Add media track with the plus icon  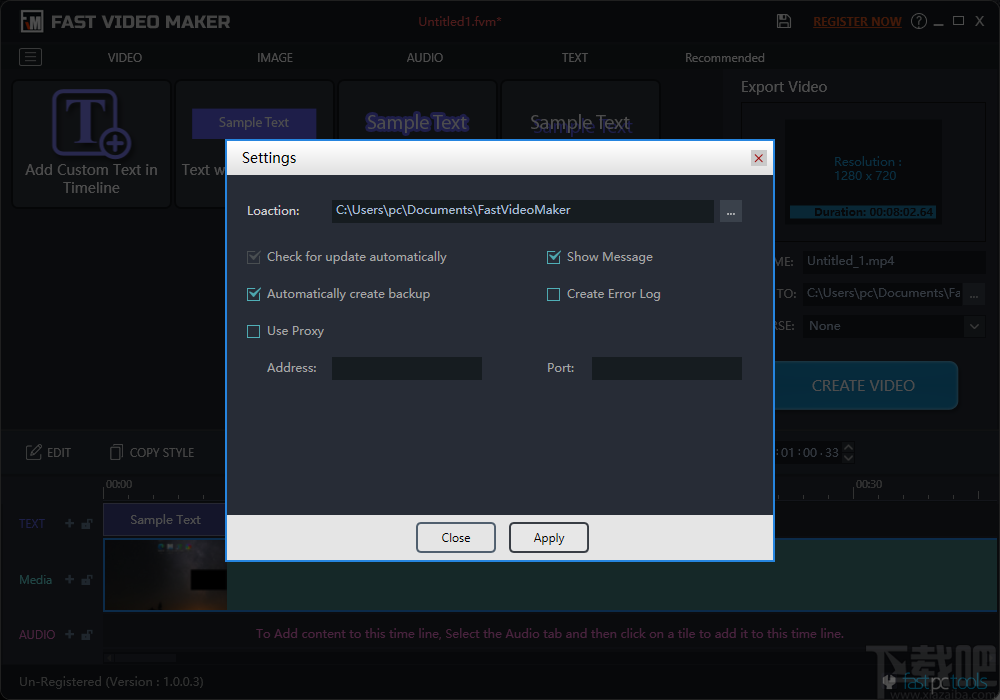click(69, 580)
